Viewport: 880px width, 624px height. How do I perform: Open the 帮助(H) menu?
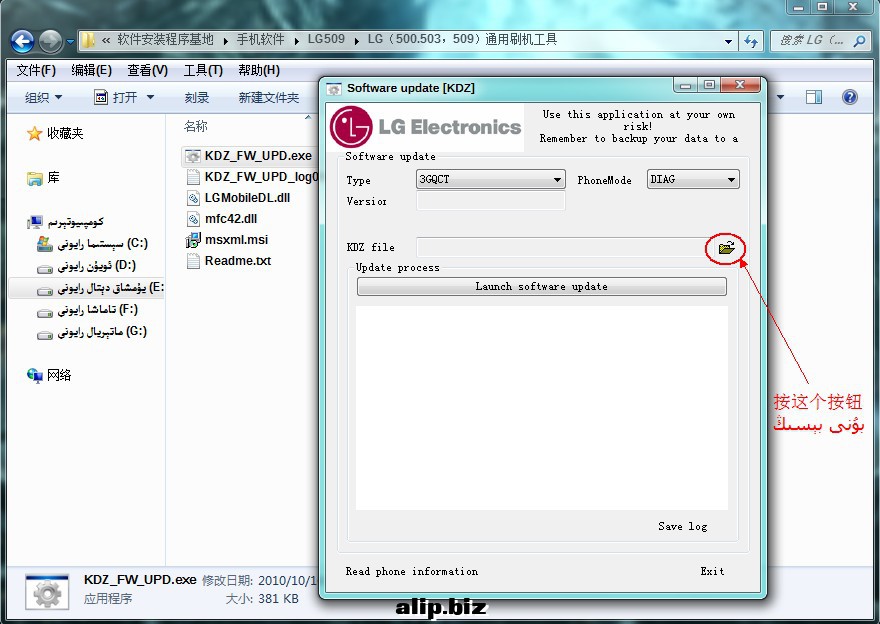(259, 70)
